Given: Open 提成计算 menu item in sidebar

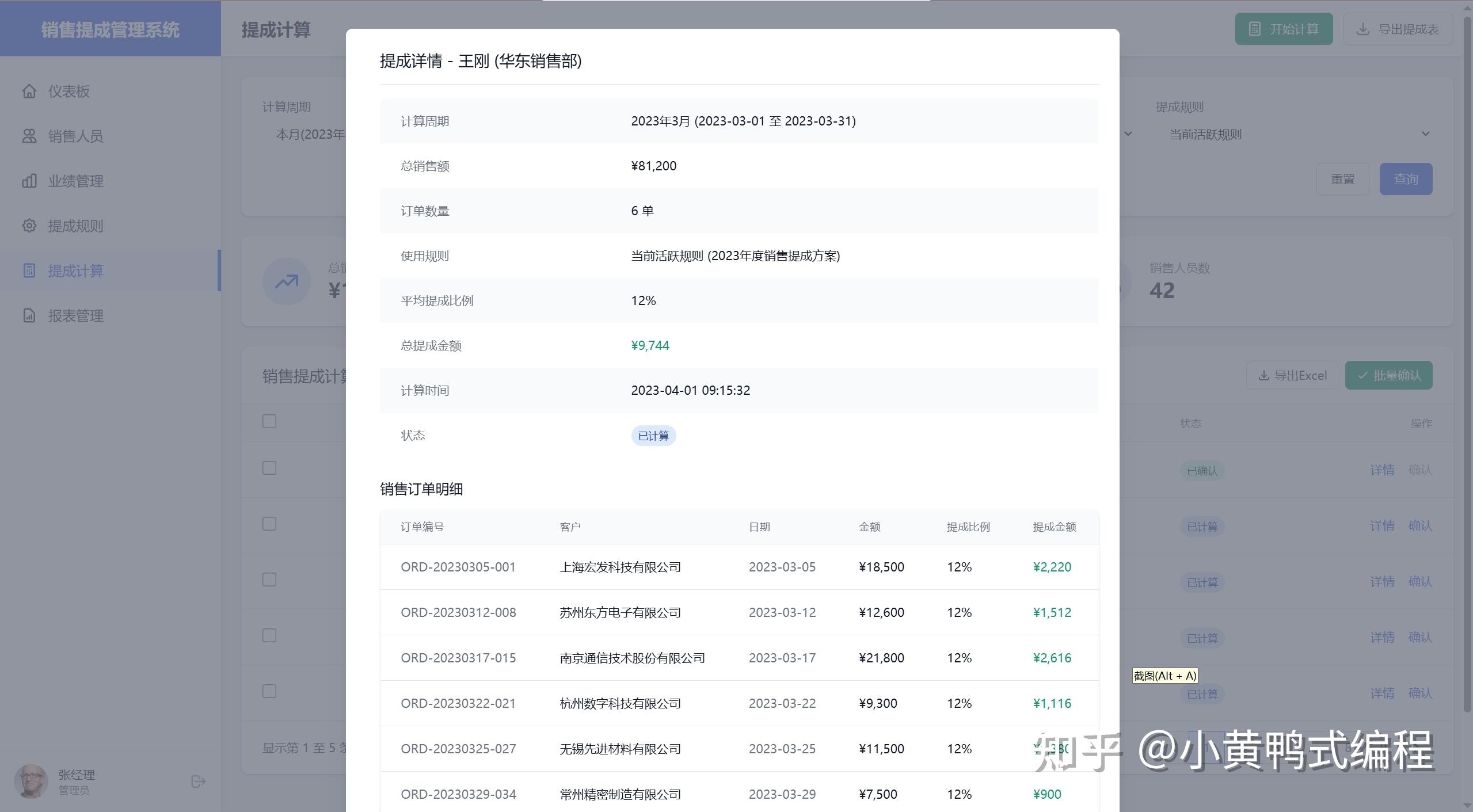Looking at the screenshot, I should [x=75, y=270].
